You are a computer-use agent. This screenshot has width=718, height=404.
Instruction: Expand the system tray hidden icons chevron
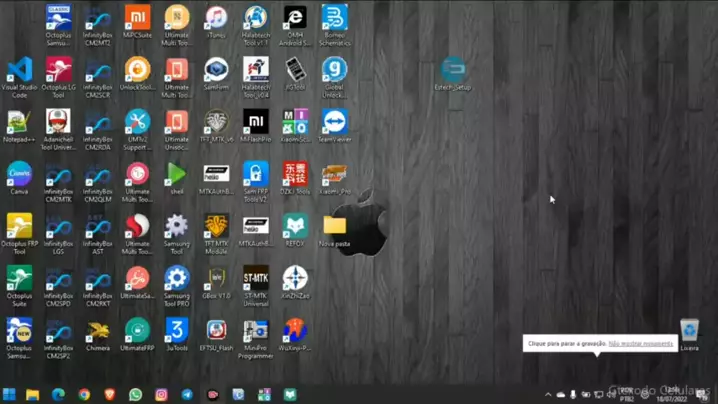547,395
